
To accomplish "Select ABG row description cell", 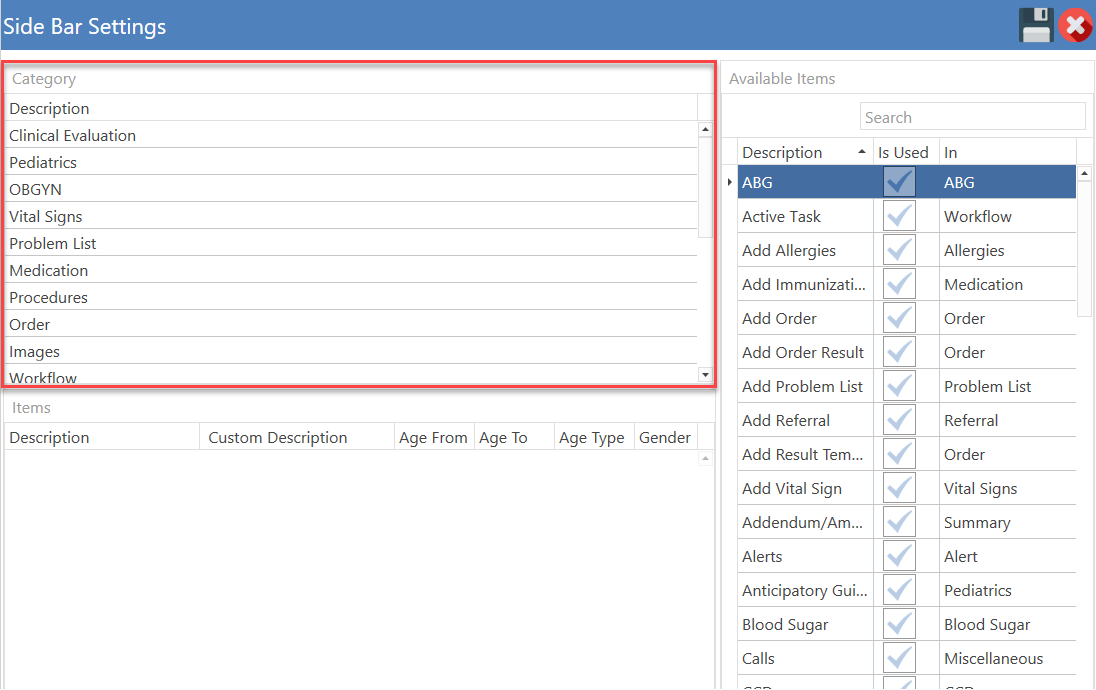I will (x=805, y=182).
